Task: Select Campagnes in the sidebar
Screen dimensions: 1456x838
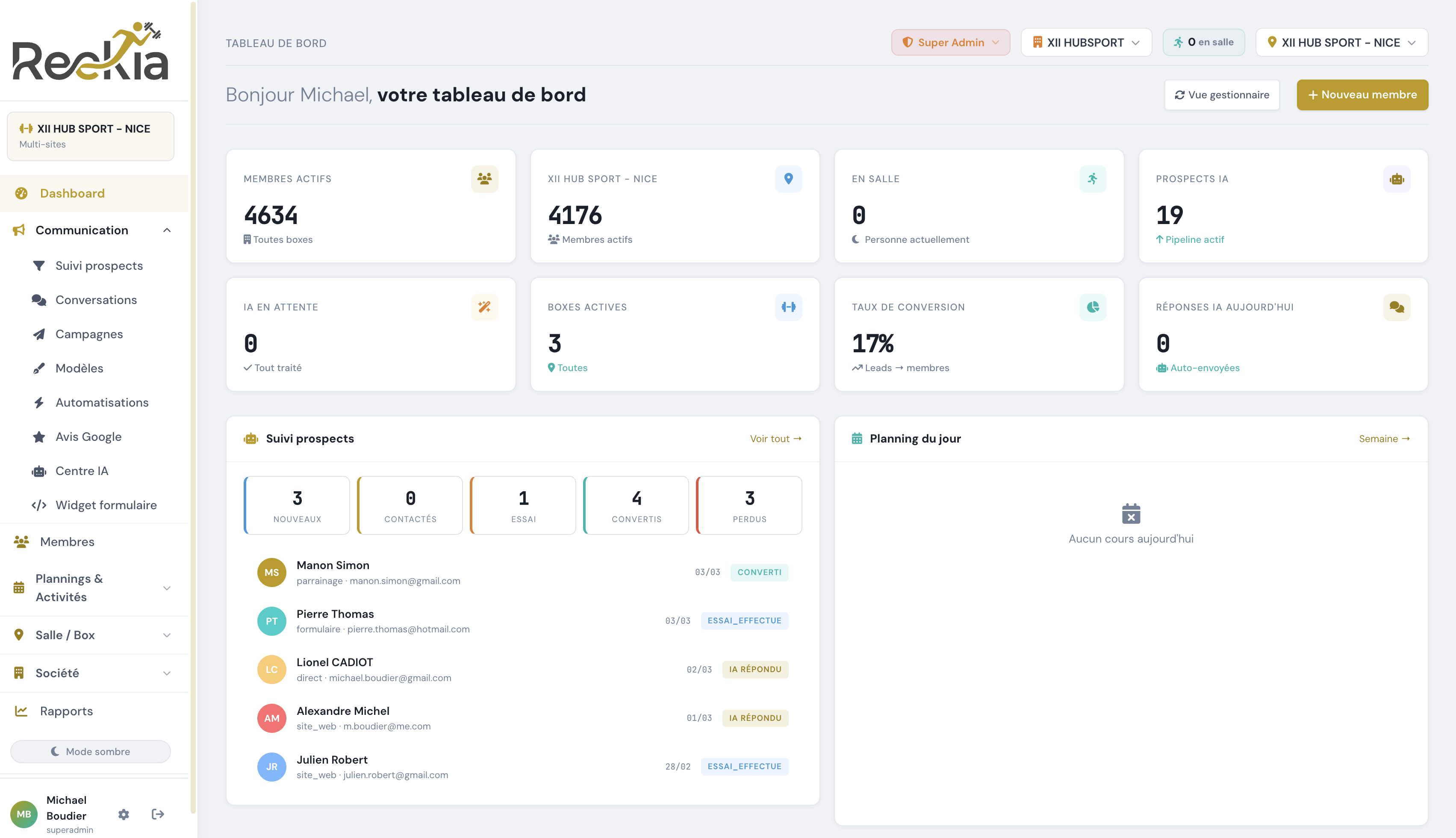Action: 88,334
